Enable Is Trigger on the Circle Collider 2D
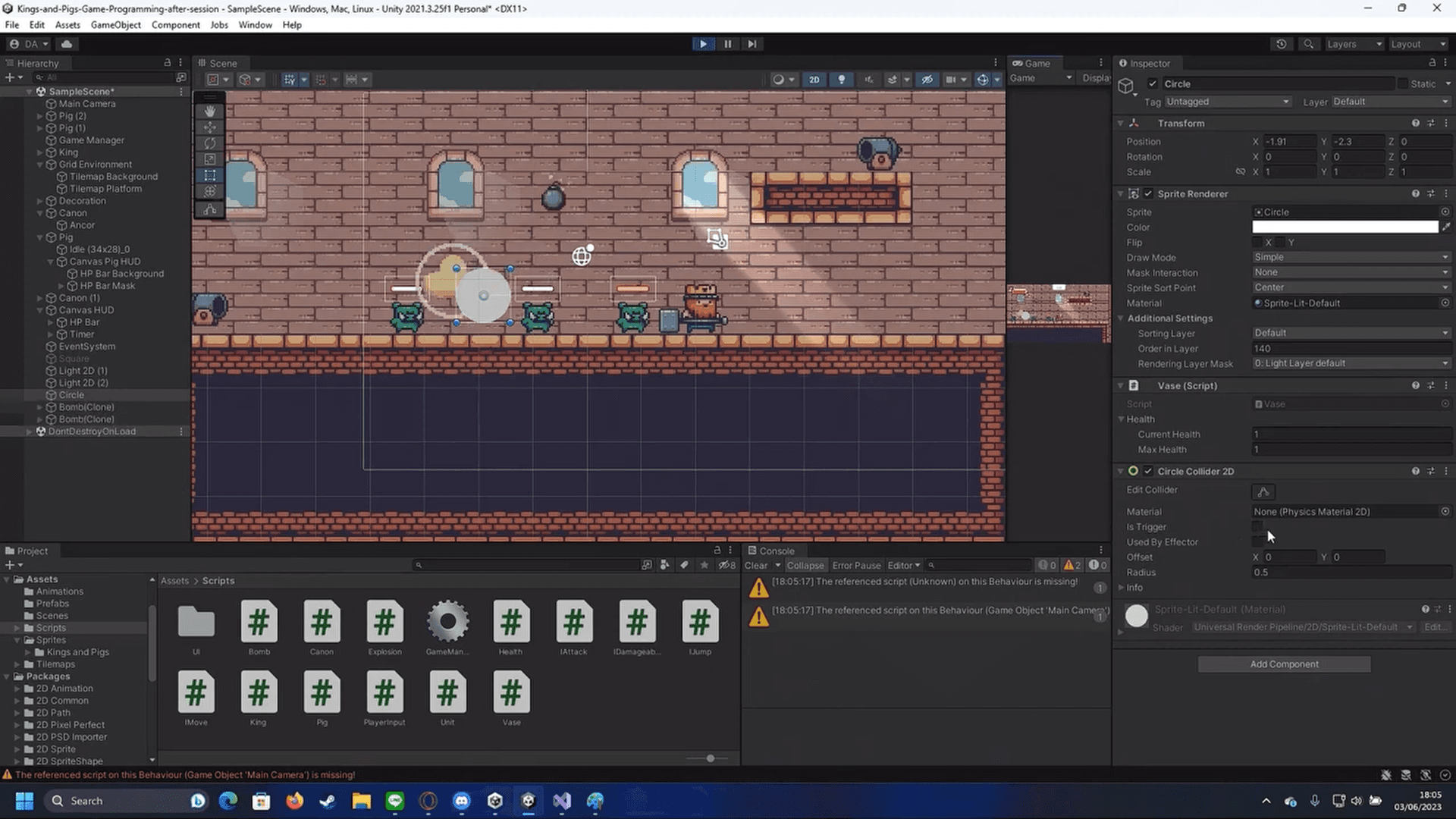The height and width of the screenshot is (819, 1456). coord(1257,526)
